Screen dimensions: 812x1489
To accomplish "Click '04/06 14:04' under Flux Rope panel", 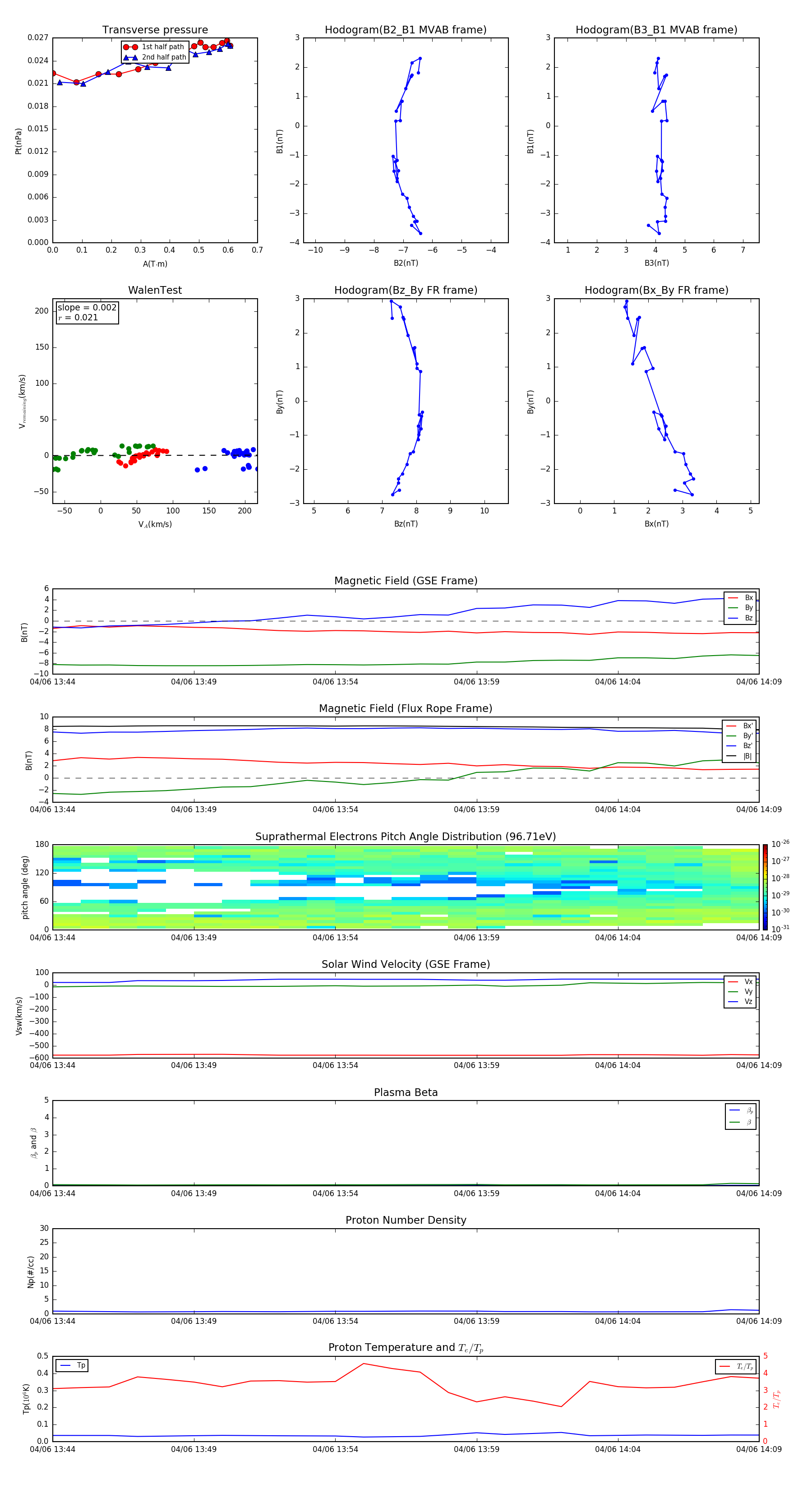I will pyautogui.click(x=618, y=810).
